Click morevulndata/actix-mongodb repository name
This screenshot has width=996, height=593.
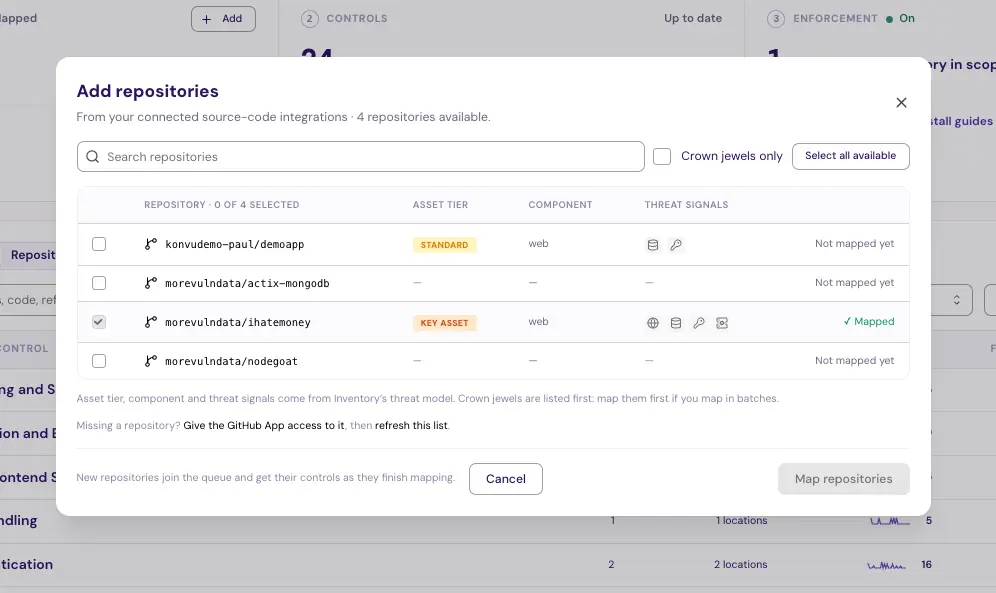[247, 283]
